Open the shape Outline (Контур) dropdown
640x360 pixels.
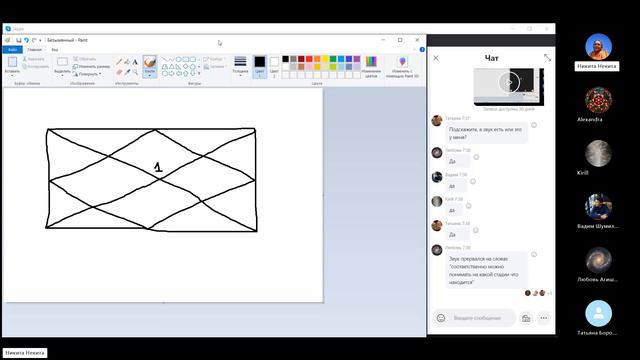(214, 59)
